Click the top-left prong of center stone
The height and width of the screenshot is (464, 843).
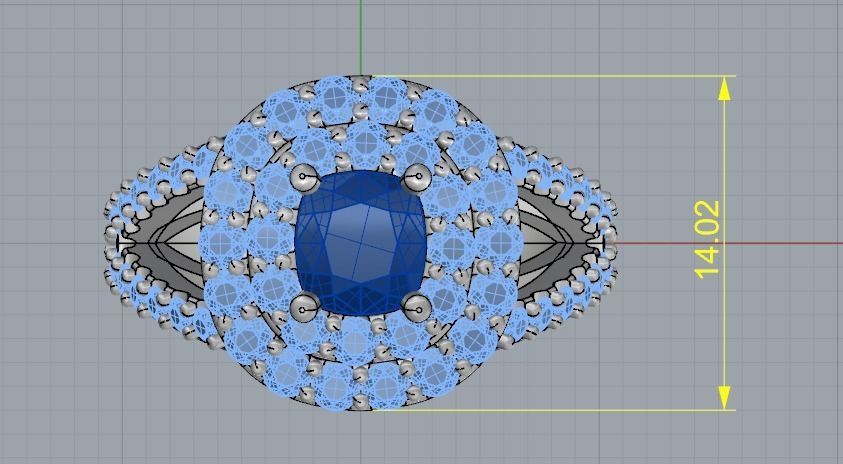tap(305, 179)
